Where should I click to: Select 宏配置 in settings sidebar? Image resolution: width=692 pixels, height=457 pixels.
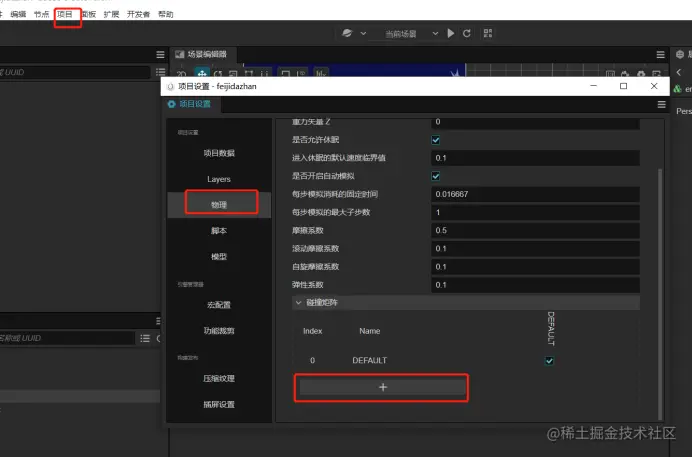click(x=219, y=305)
